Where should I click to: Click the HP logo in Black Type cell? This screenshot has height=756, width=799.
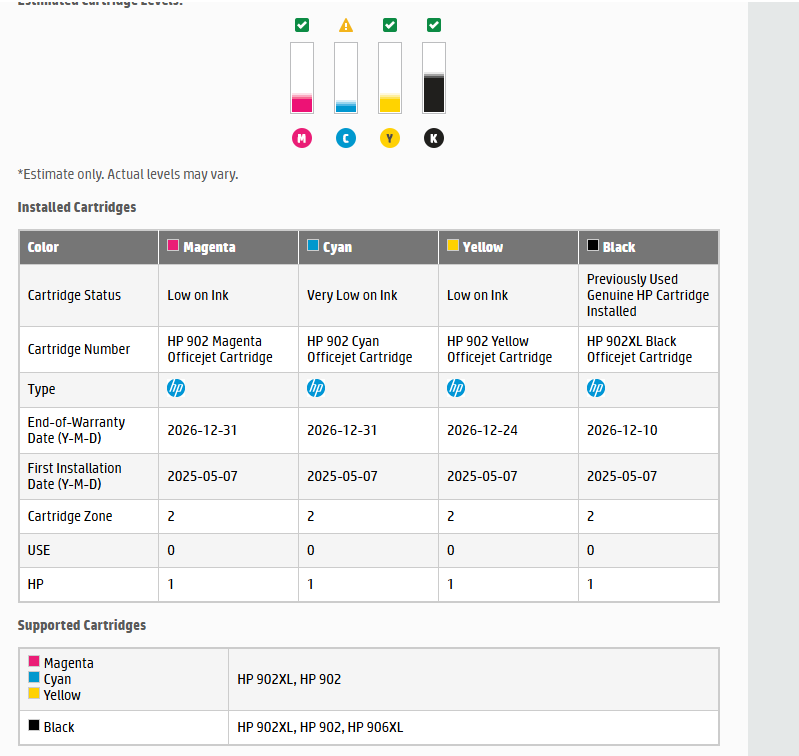[x=596, y=388]
